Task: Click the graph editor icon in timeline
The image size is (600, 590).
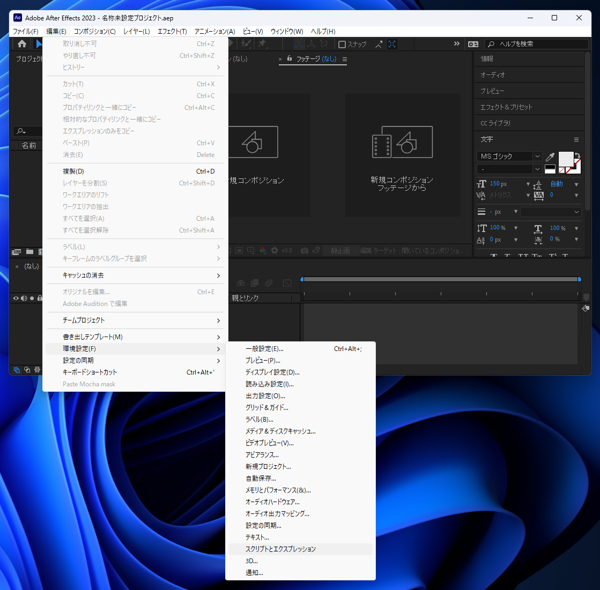Action: 287,283
